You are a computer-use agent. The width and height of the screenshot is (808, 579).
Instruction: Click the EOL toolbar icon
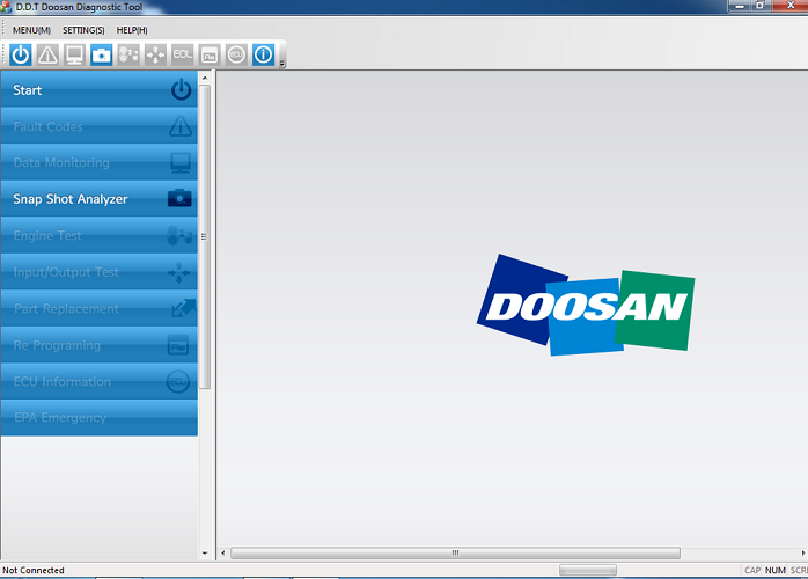pos(182,55)
